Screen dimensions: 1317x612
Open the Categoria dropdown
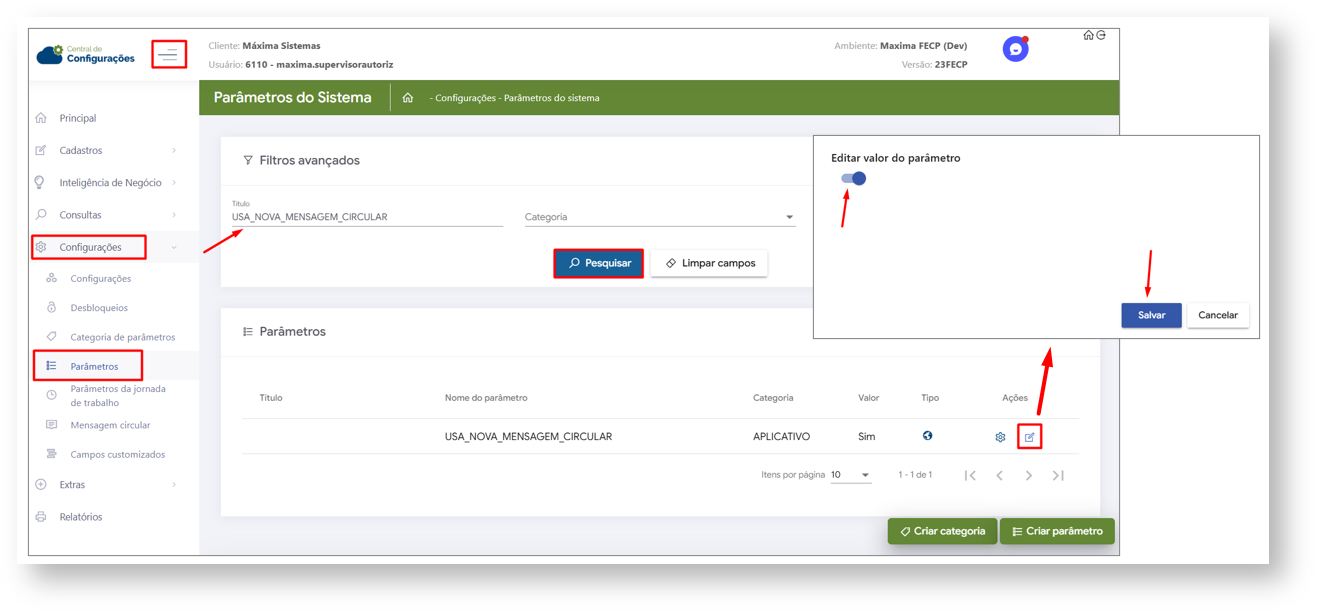[659, 217]
